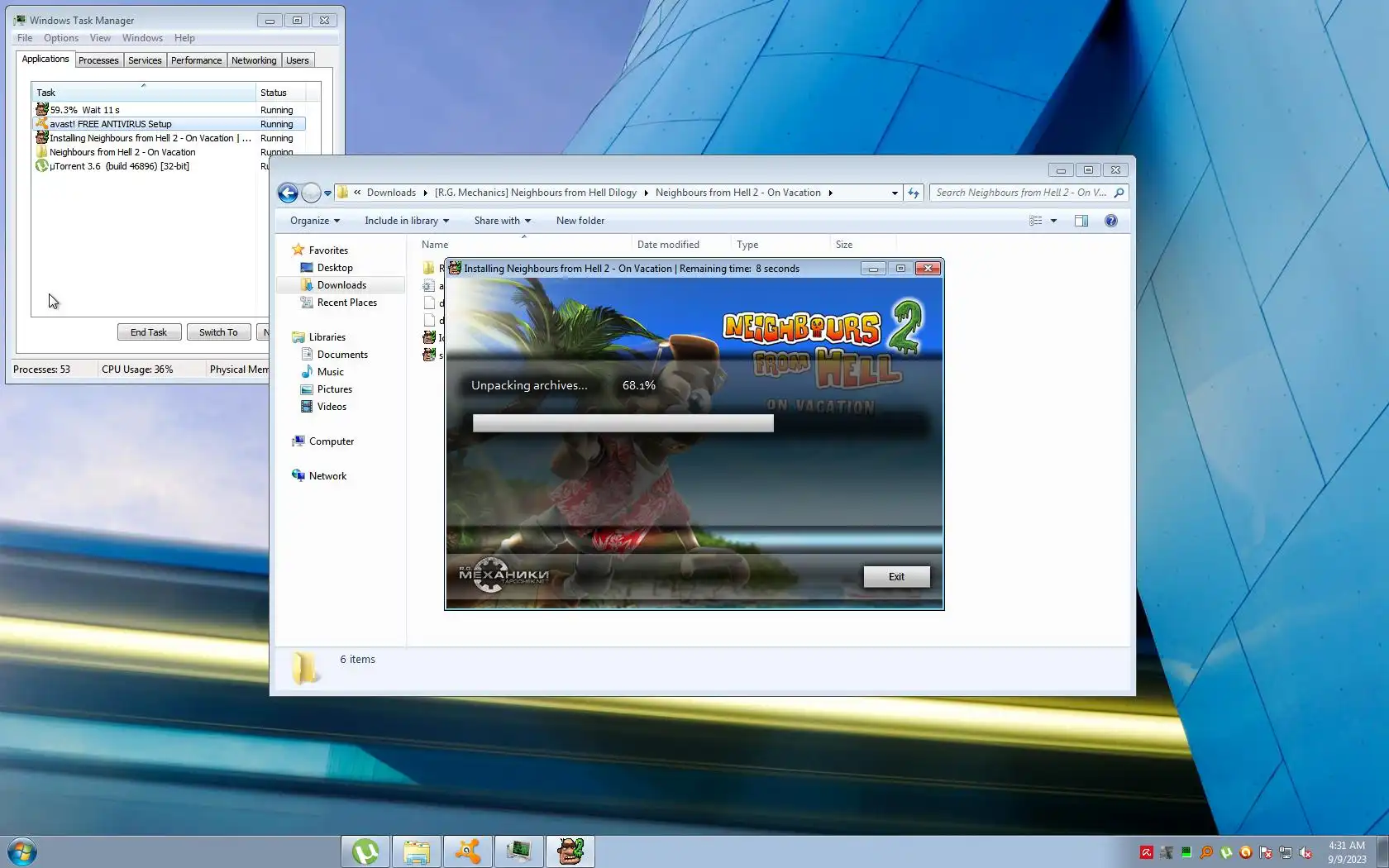This screenshot has width=1389, height=868.
Task: Click the Network icon in the sidebar
Action: point(298,475)
